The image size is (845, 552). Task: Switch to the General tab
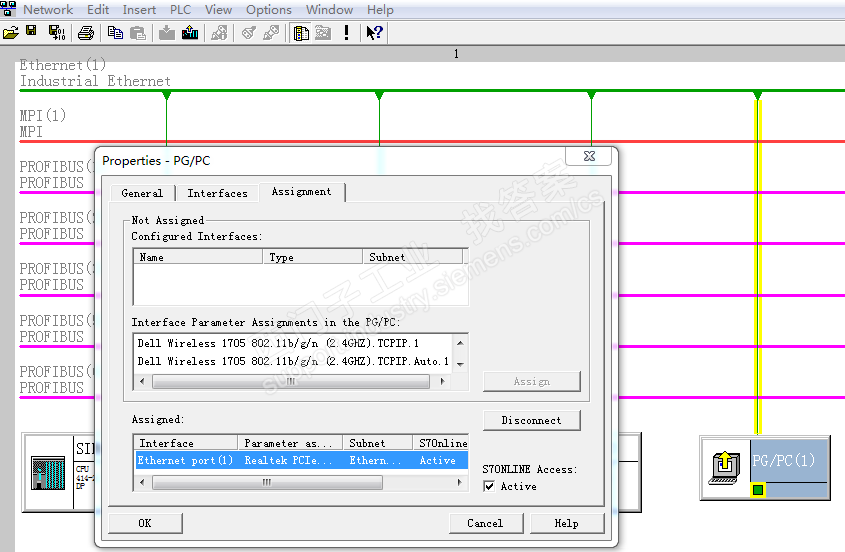coord(142,193)
